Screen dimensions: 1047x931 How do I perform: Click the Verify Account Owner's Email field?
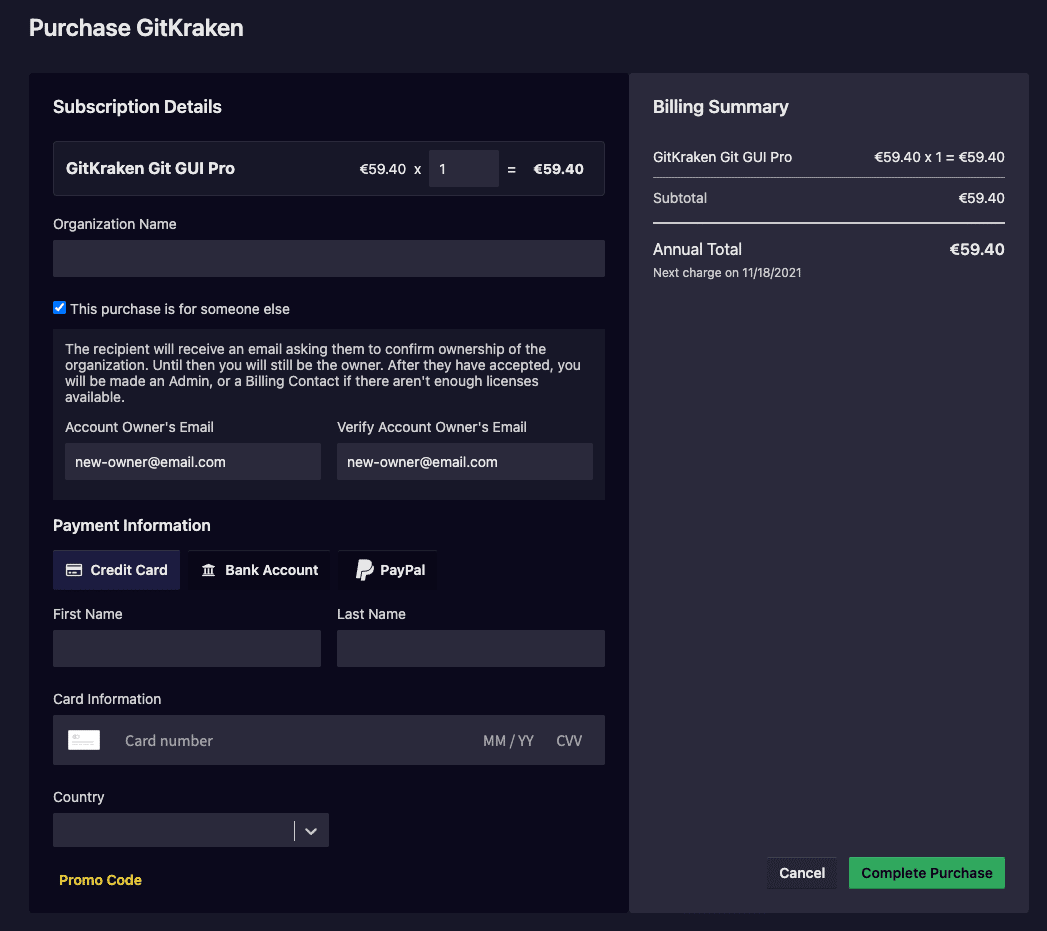point(464,462)
